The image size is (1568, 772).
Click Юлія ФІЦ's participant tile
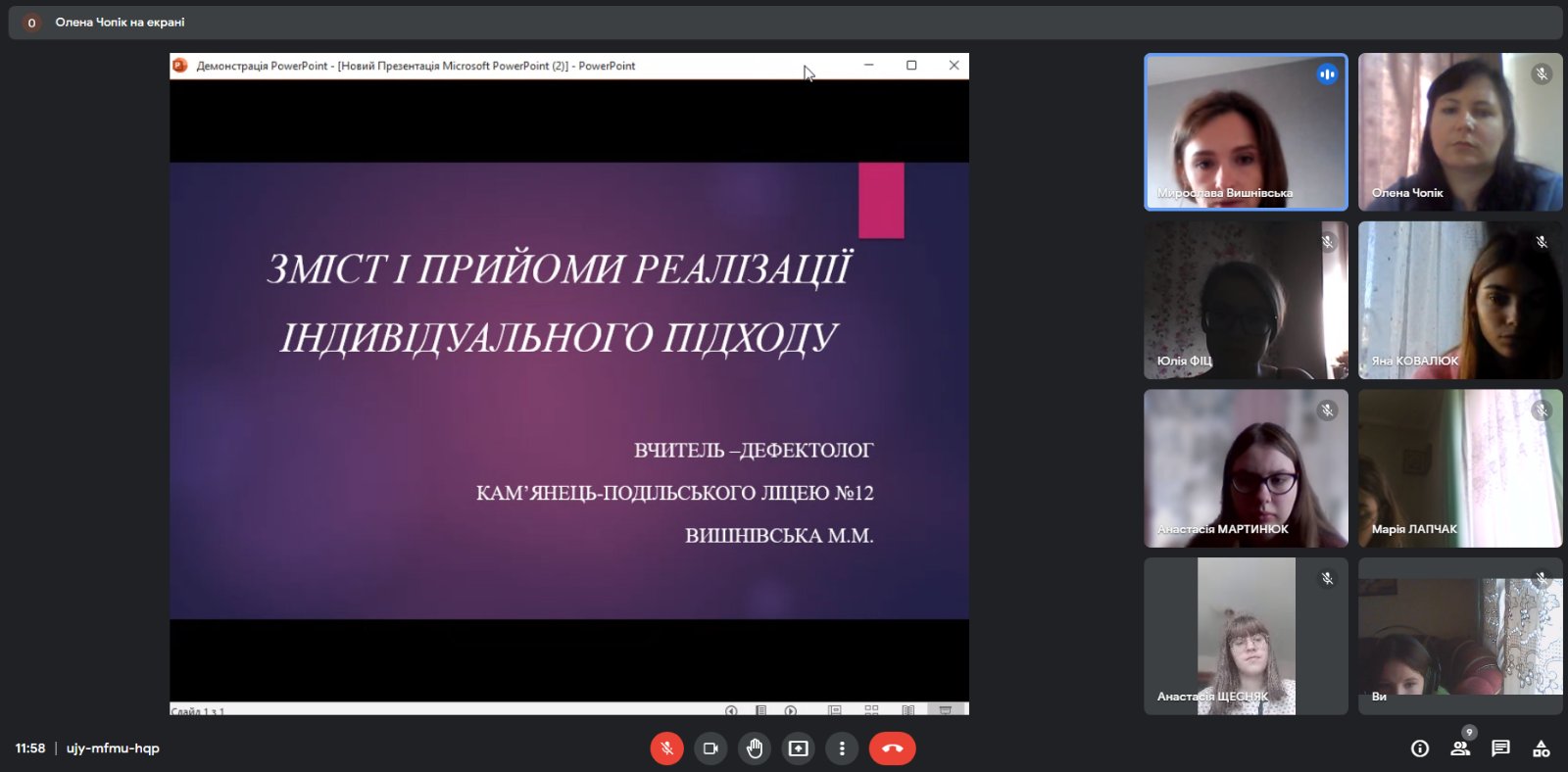tap(1246, 300)
